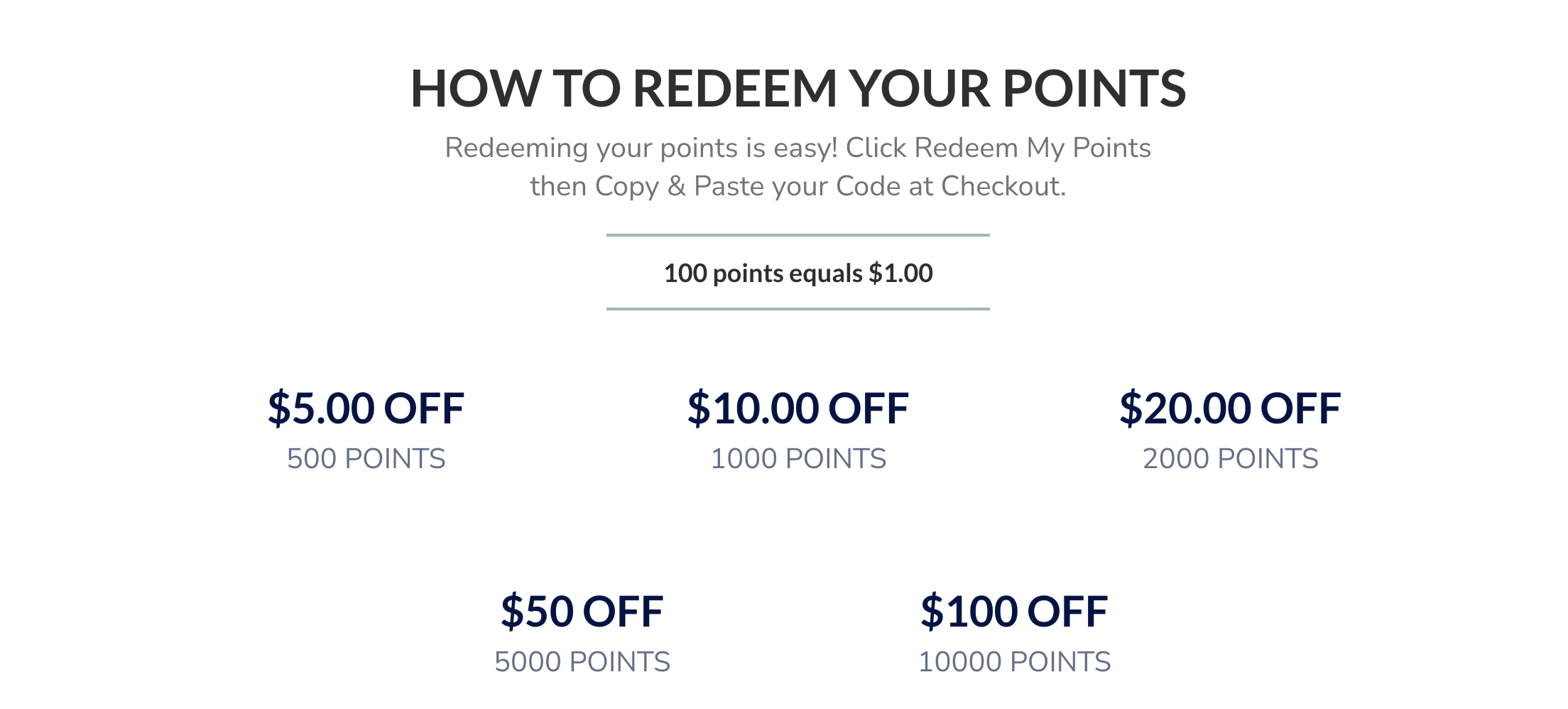
Task: Click the Redeem My Points phrase
Action: [x=1033, y=148]
